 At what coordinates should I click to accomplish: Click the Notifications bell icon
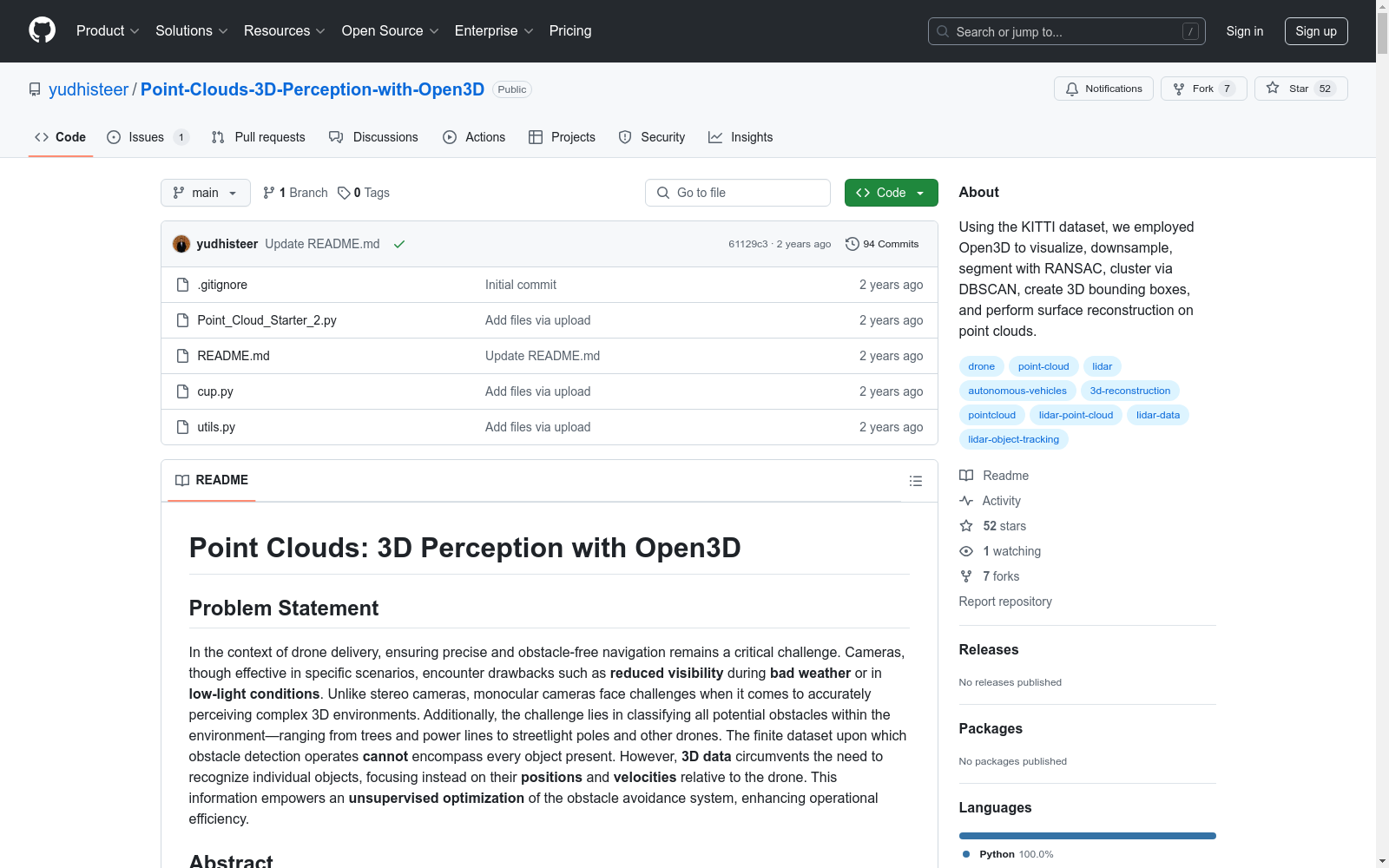tap(1072, 89)
